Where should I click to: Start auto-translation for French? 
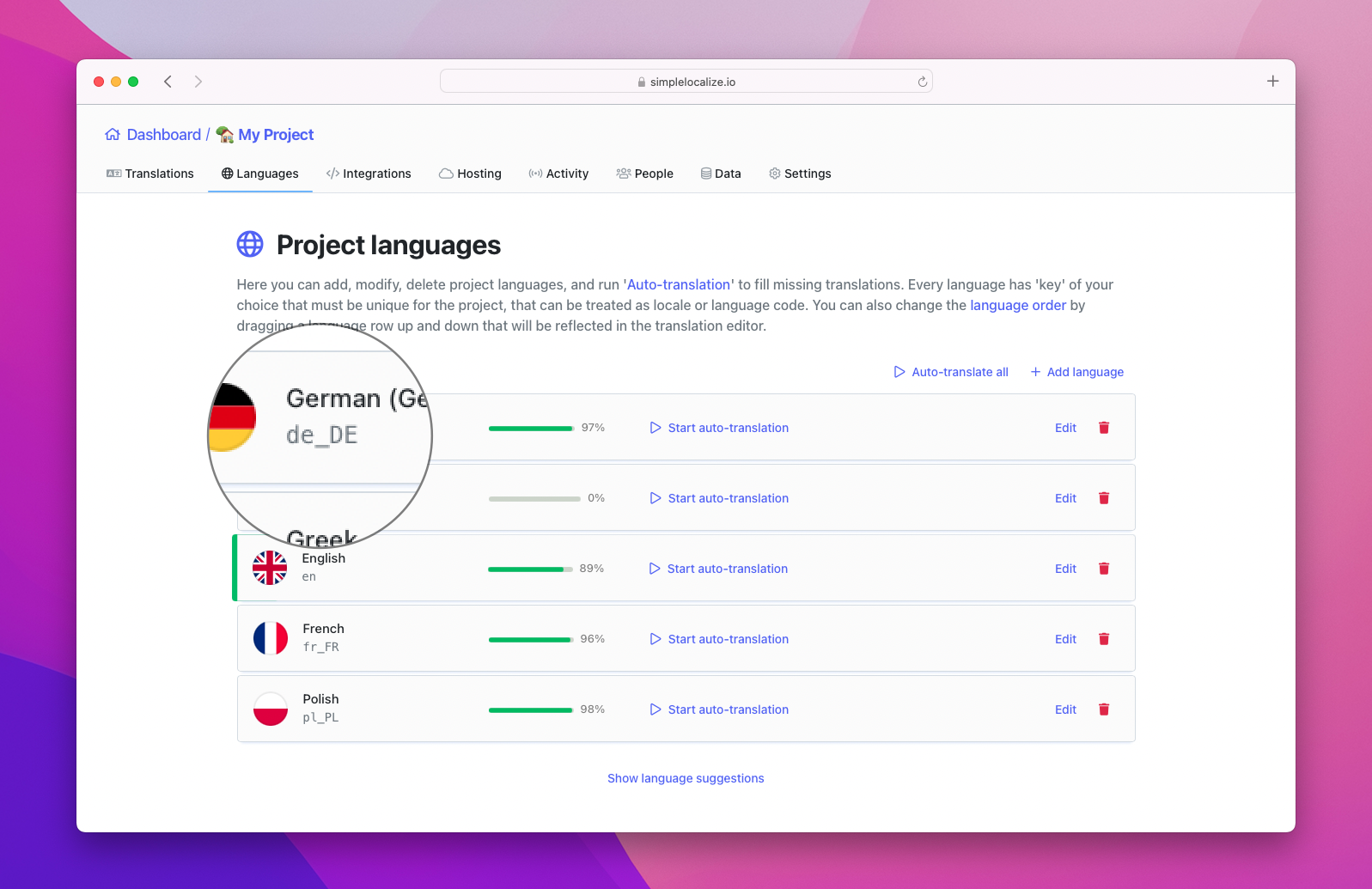coord(719,639)
